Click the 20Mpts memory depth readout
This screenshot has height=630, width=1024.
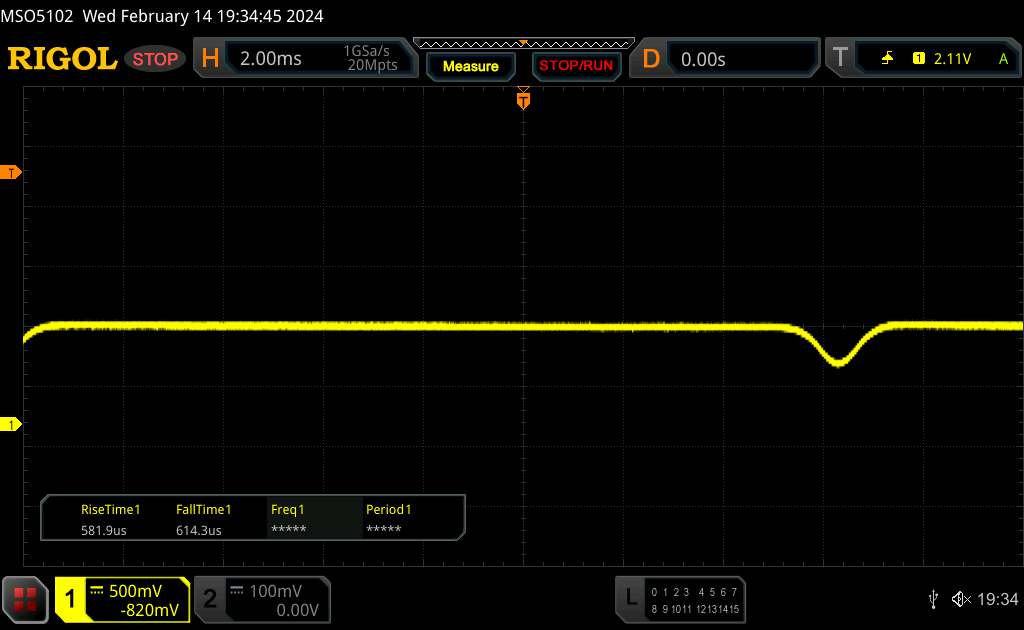(x=372, y=65)
